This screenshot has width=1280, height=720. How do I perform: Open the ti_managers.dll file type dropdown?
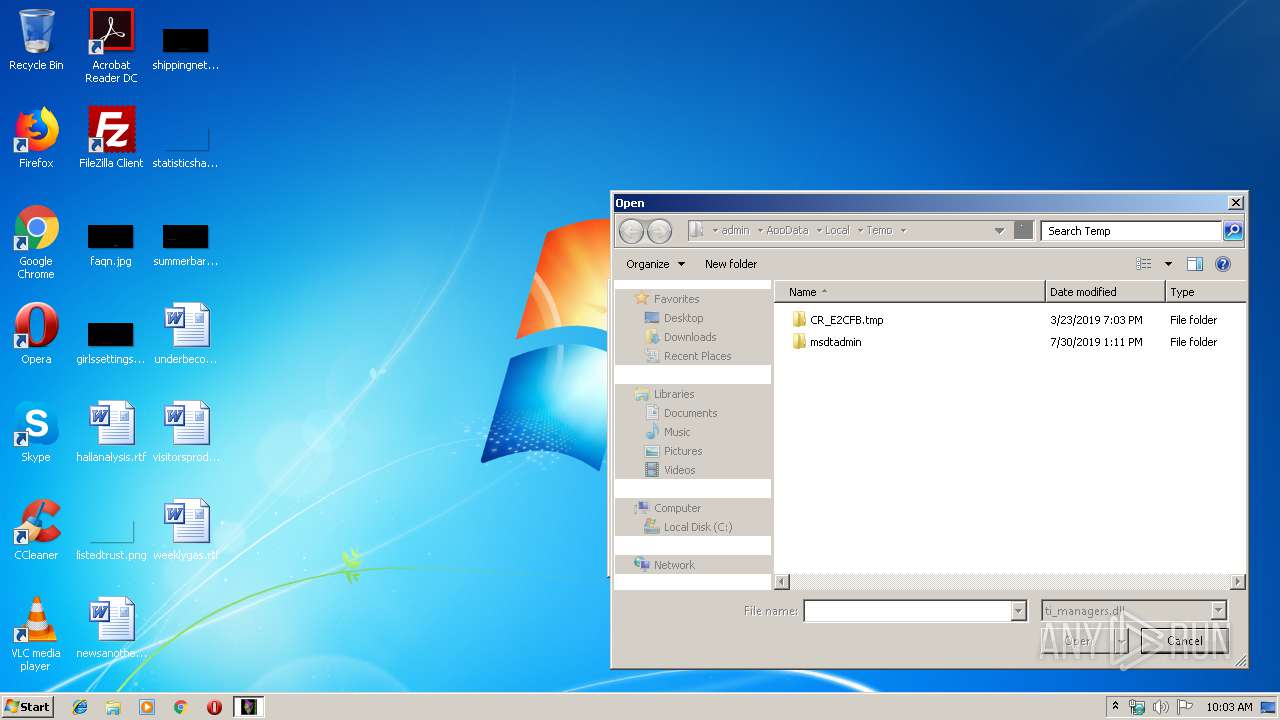click(x=1134, y=611)
